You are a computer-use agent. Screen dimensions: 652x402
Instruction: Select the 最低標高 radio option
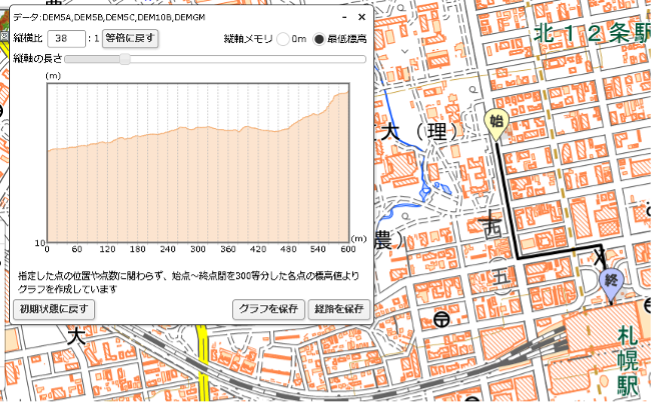(319, 39)
